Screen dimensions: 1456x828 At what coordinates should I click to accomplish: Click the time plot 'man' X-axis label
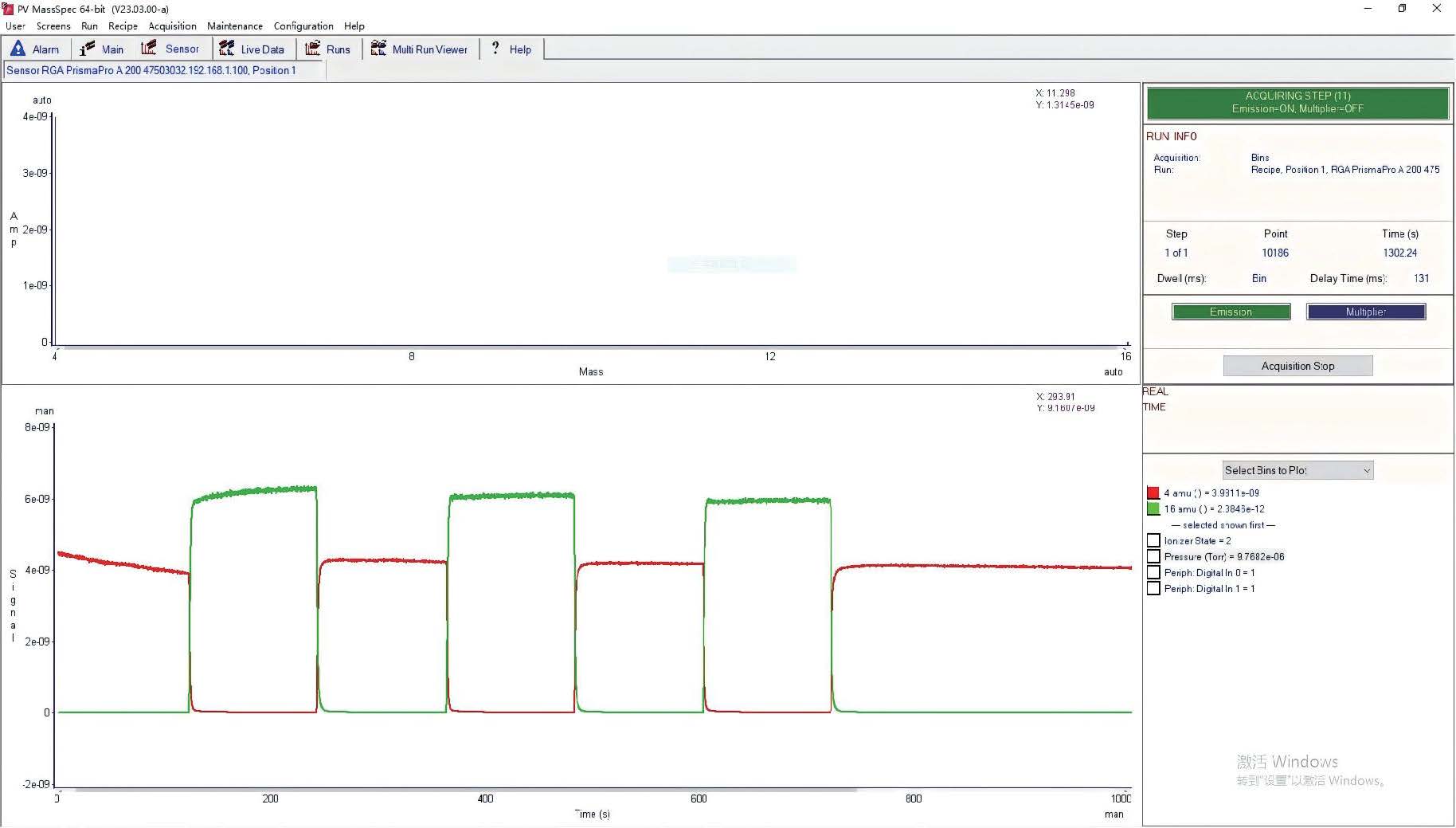click(x=1114, y=814)
